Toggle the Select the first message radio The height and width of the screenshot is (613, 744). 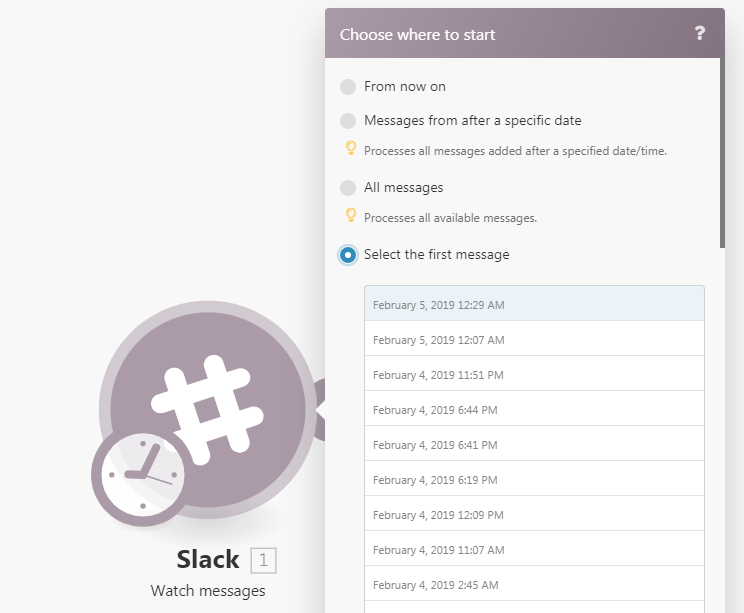point(348,255)
